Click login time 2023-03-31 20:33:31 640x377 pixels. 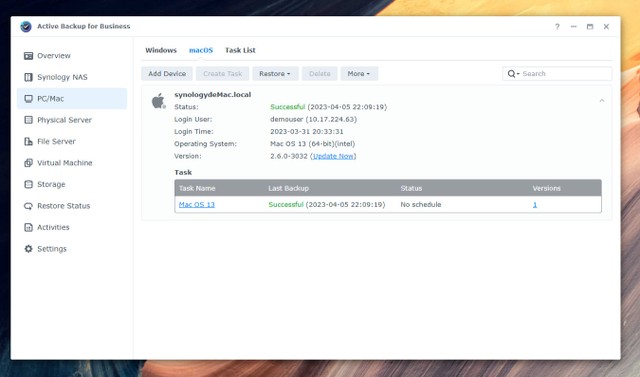(x=307, y=132)
